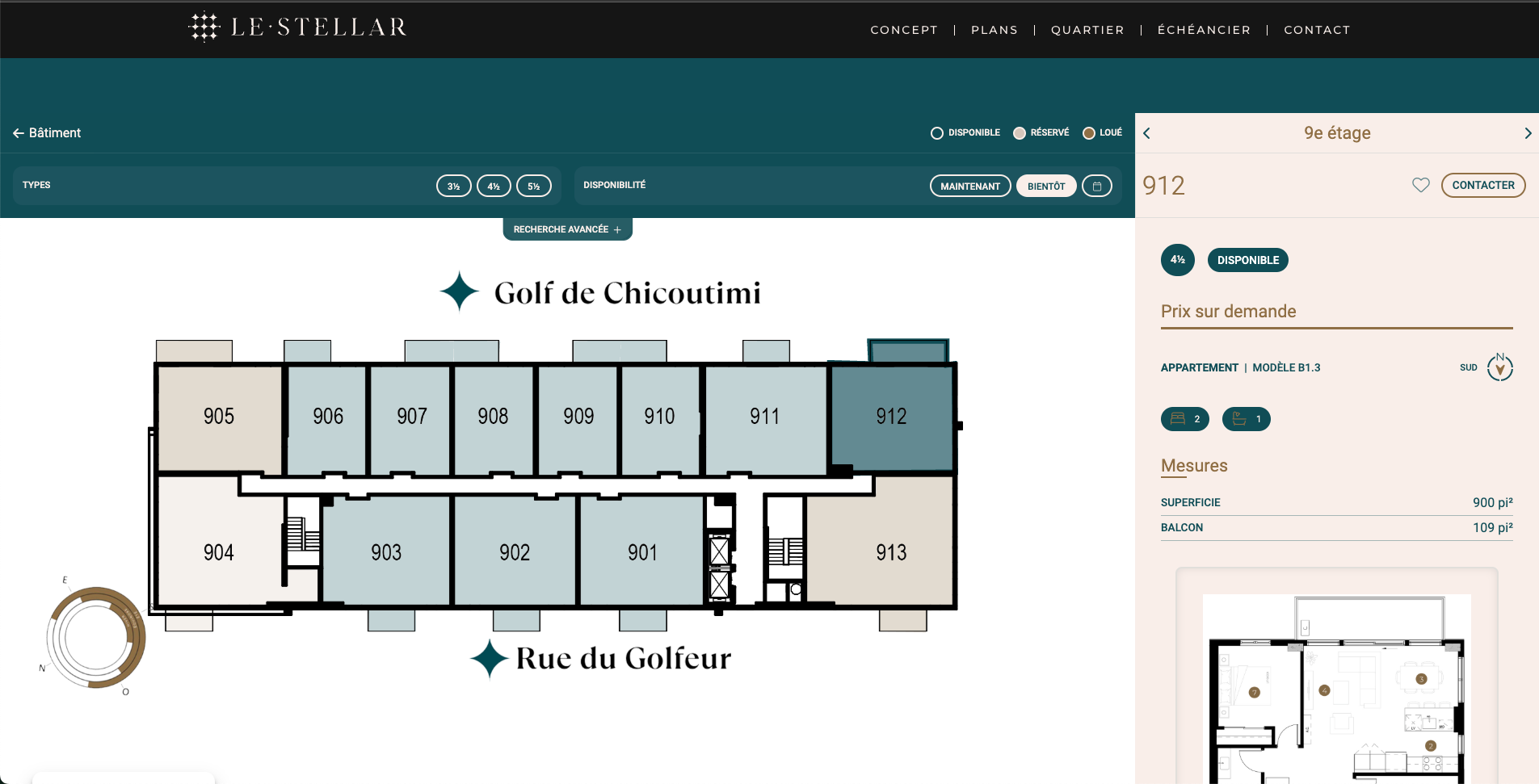
Task: Open the Plans menu item
Action: tap(994, 30)
